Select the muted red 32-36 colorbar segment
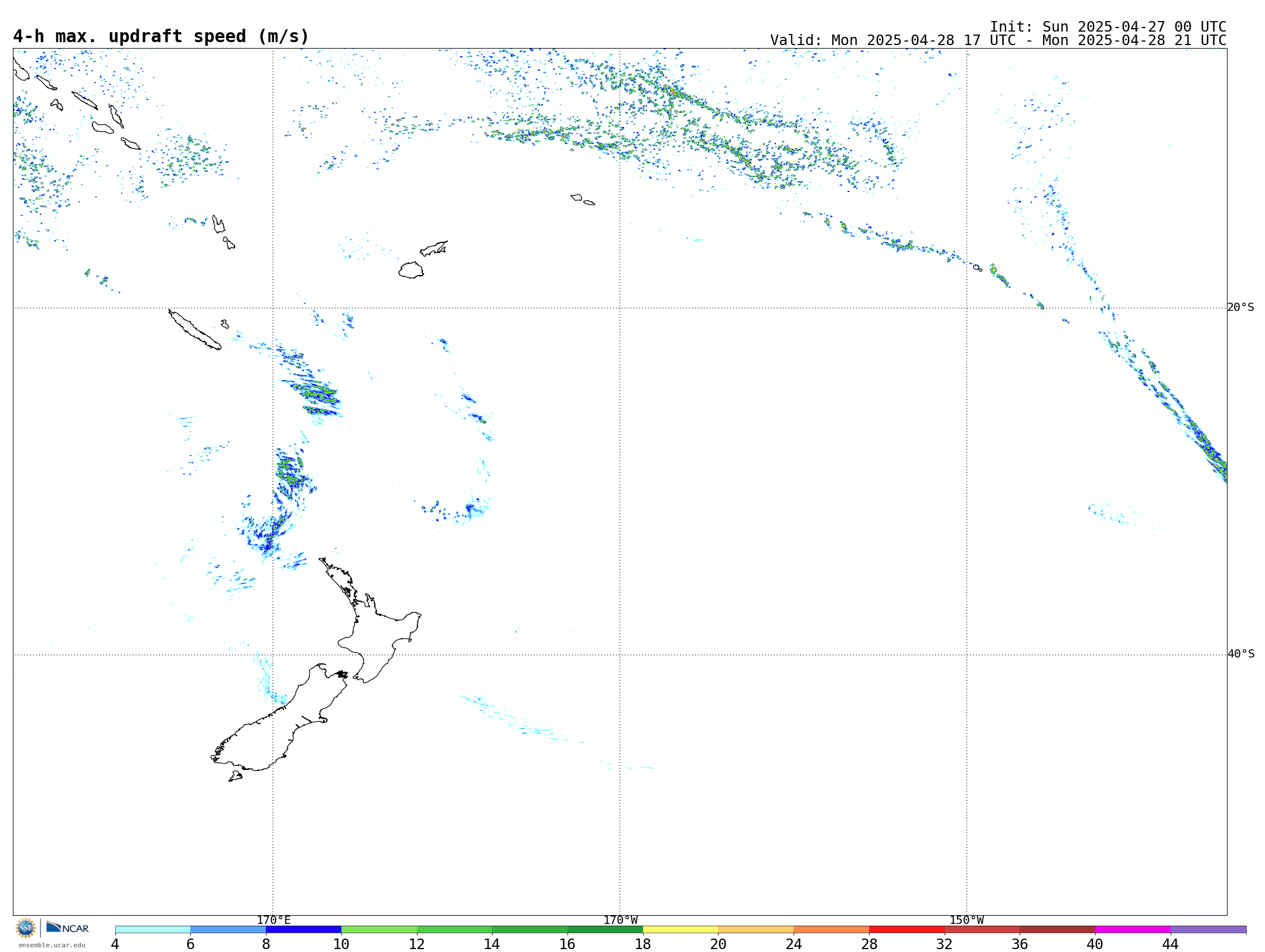 982,930
